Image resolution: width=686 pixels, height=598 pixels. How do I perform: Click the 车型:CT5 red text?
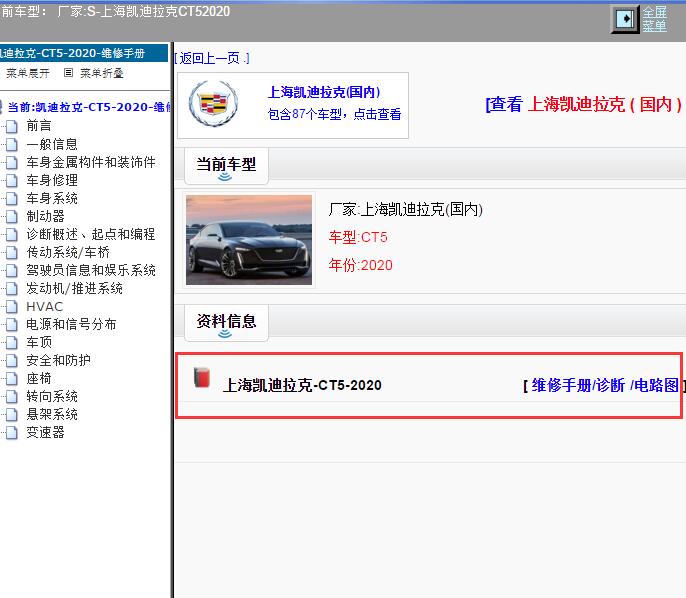click(x=358, y=238)
